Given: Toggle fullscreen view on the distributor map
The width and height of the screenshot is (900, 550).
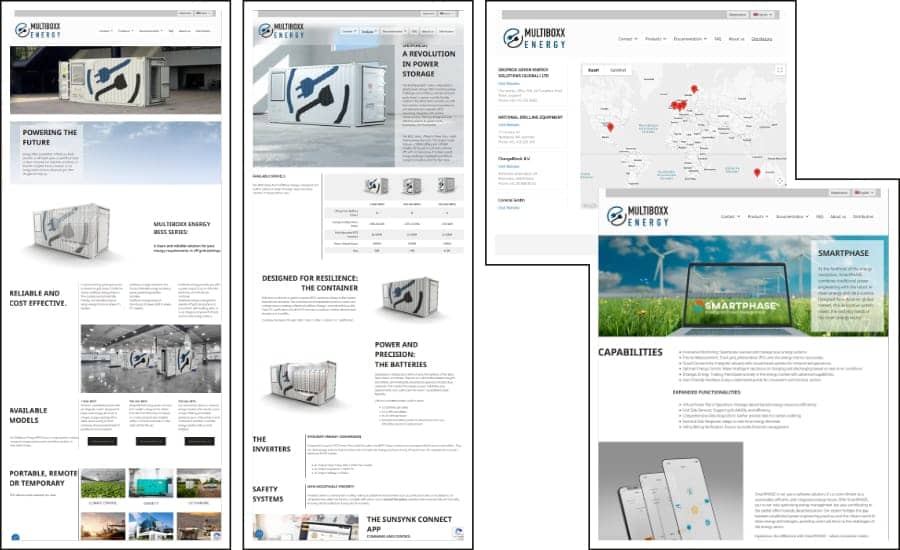Looking at the screenshot, I should point(779,69).
